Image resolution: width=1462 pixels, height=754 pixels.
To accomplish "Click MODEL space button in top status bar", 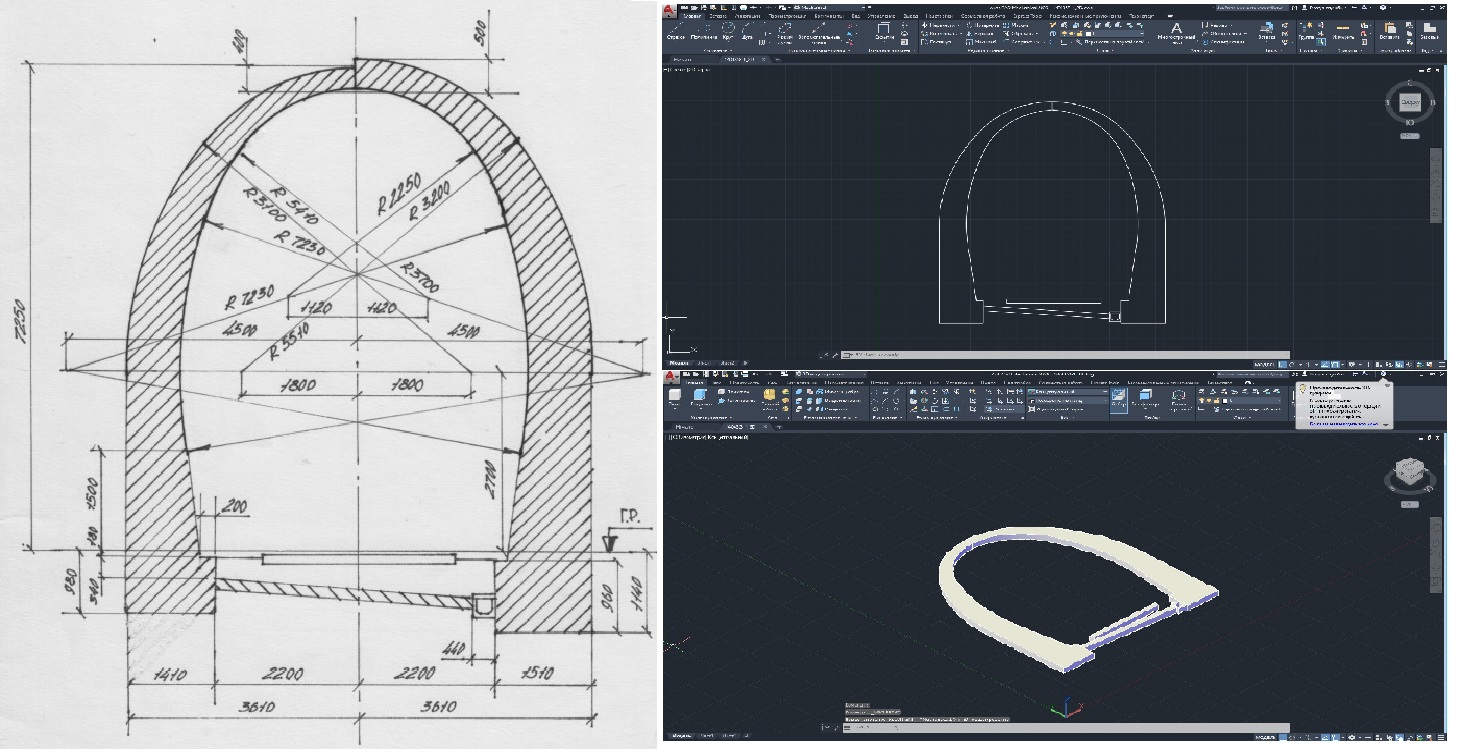I will (x=1265, y=364).
